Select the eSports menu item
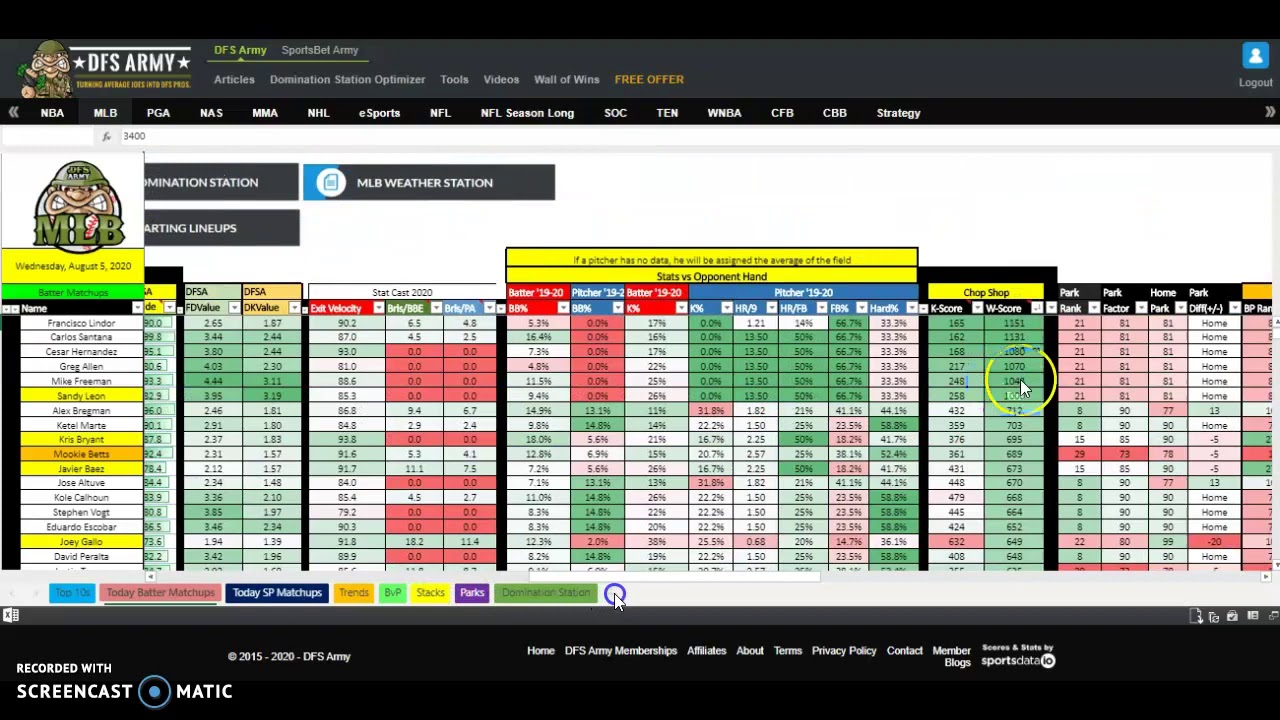The width and height of the screenshot is (1280, 720). click(x=379, y=113)
